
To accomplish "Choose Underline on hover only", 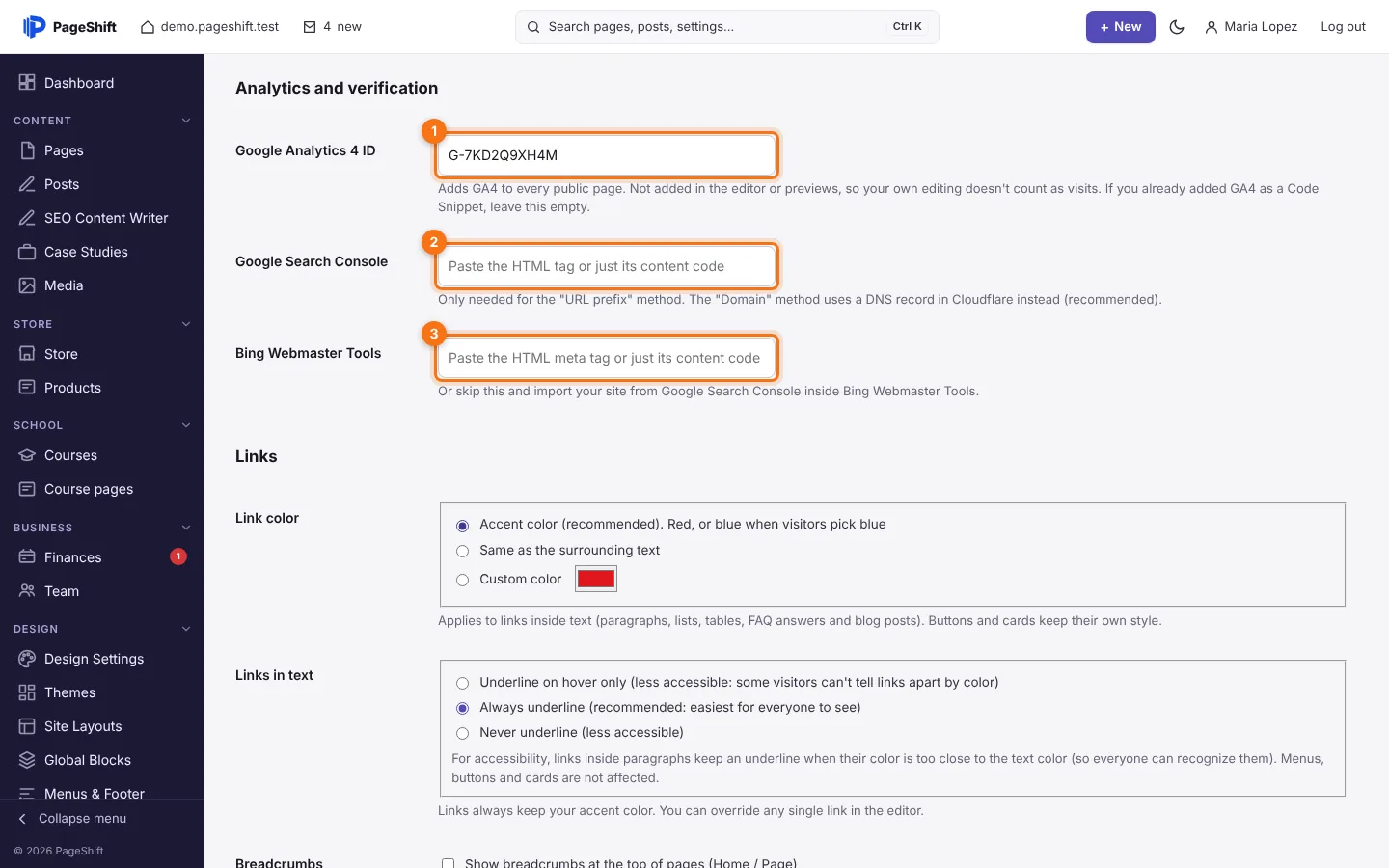I will tap(462, 683).
